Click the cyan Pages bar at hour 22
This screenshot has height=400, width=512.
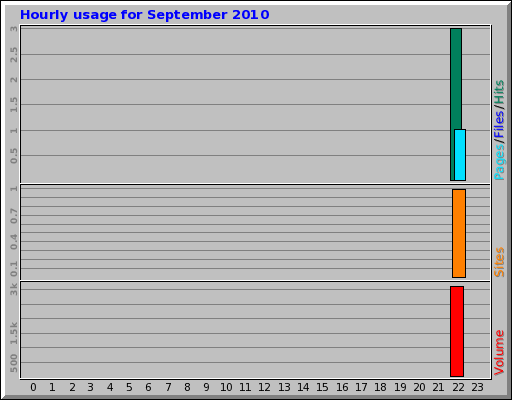point(460,155)
